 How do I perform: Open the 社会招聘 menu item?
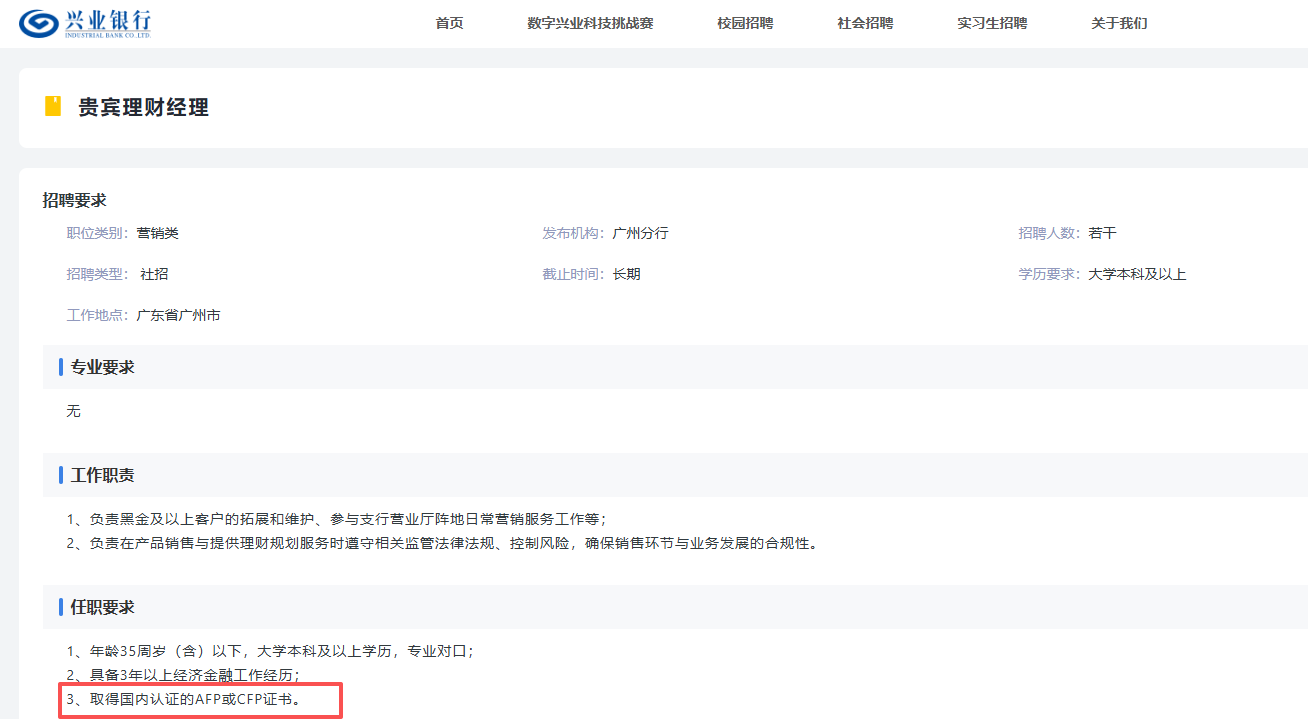[x=865, y=23]
